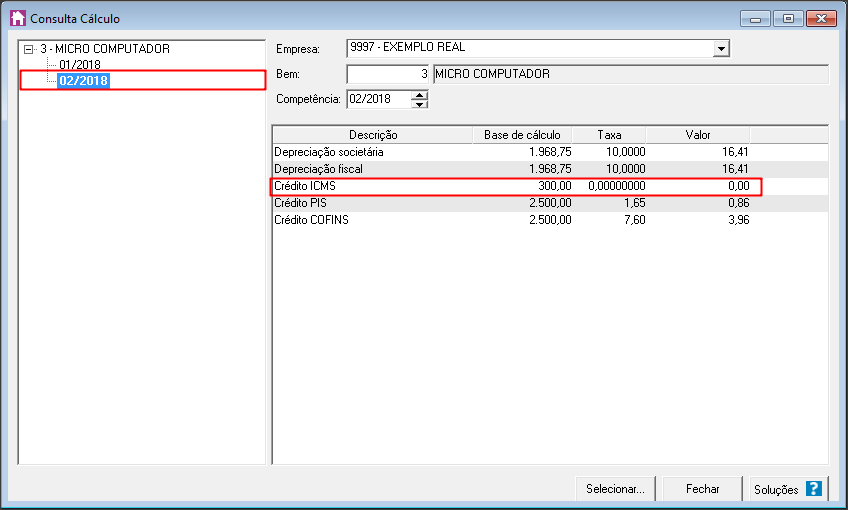Select the Crédito COFINS row
The width and height of the screenshot is (848, 510).
(550, 220)
